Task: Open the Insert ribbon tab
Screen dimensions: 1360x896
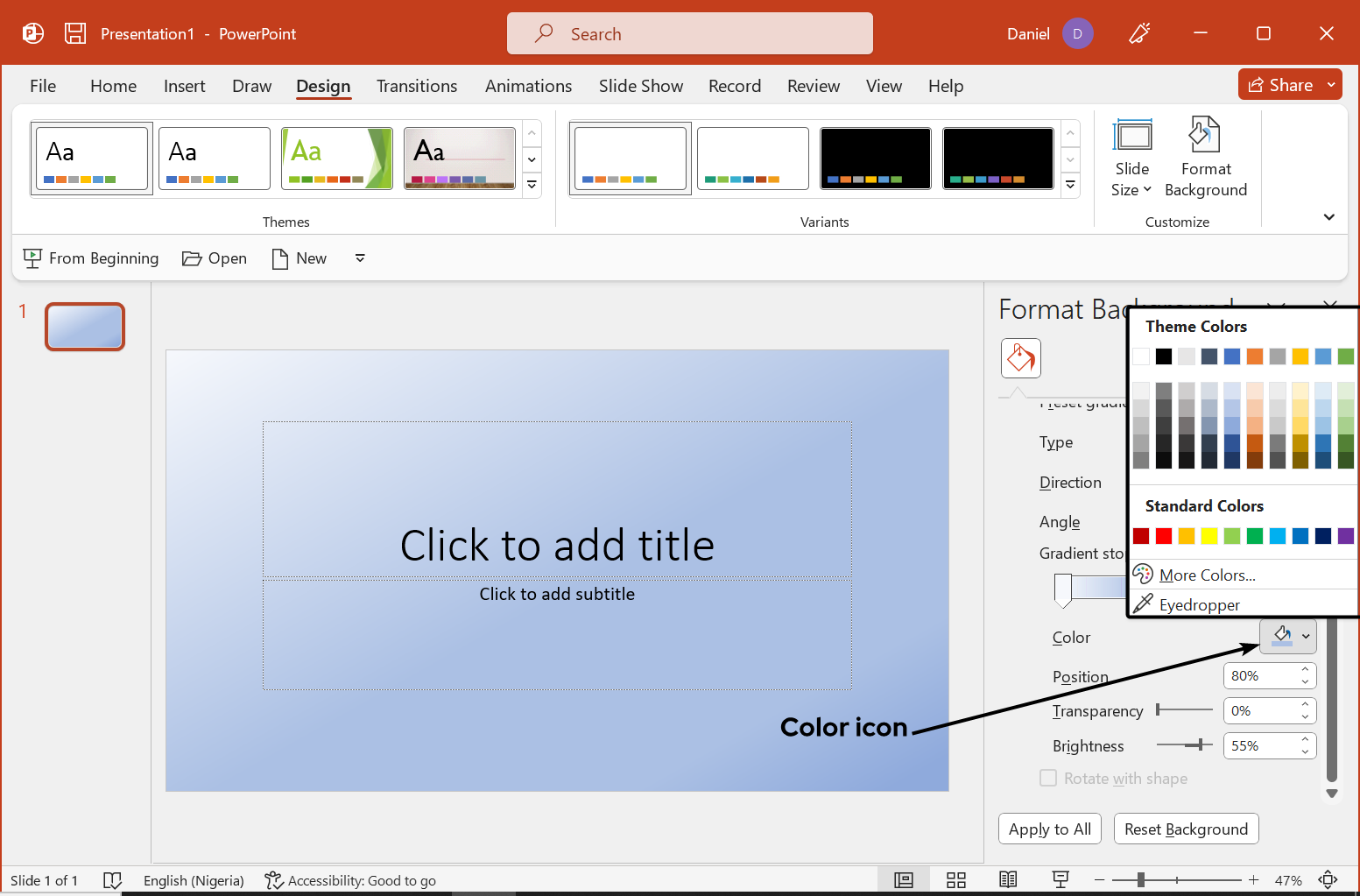Action: click(x=184, y=86)
